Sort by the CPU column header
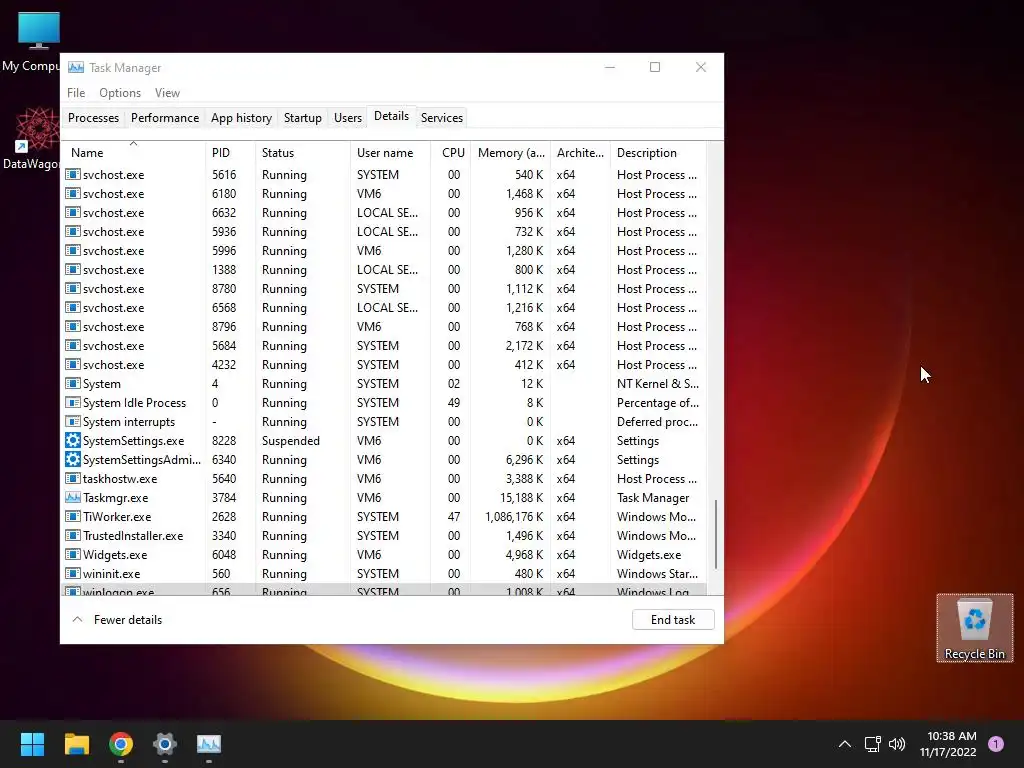The image size is (1024, 768). point(451,152)
